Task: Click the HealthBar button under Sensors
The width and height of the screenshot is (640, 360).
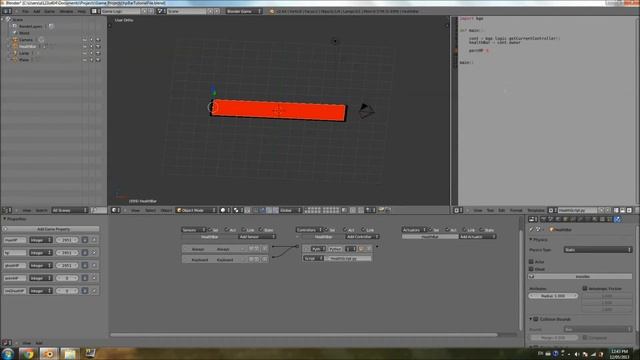Action: click(210, 236)
